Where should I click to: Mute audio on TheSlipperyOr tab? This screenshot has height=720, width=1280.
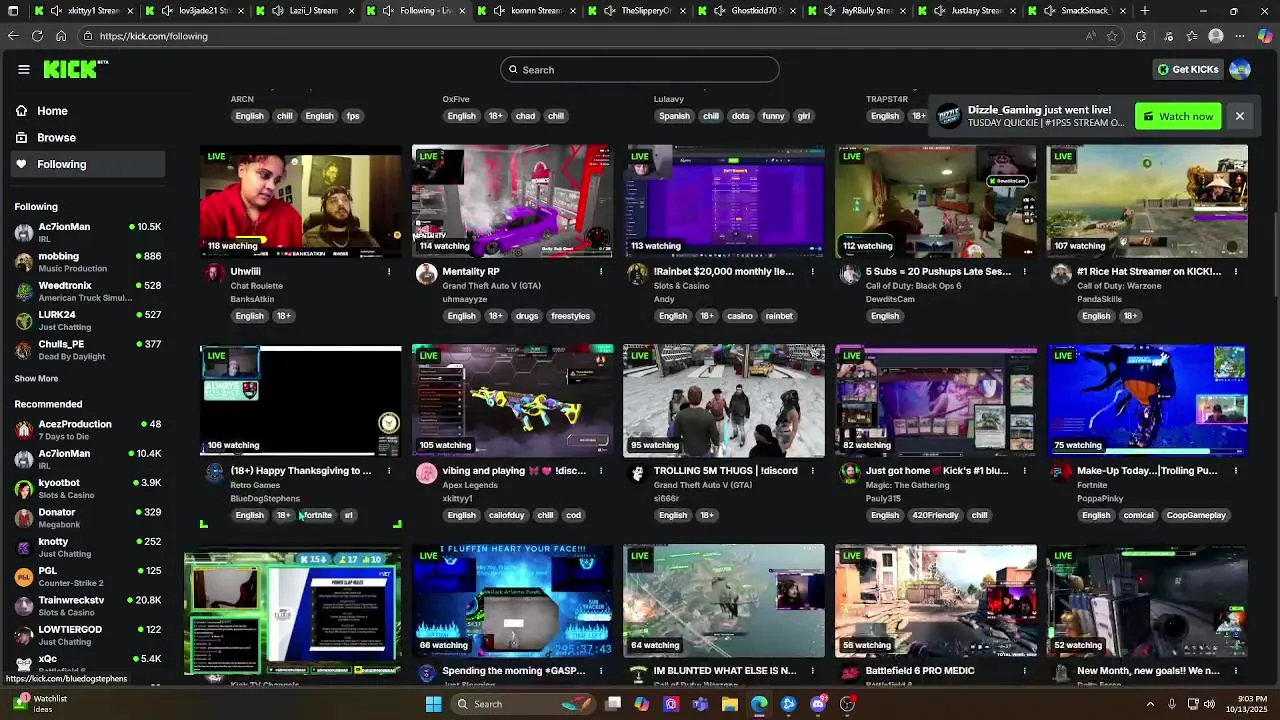tap(610, 11)
